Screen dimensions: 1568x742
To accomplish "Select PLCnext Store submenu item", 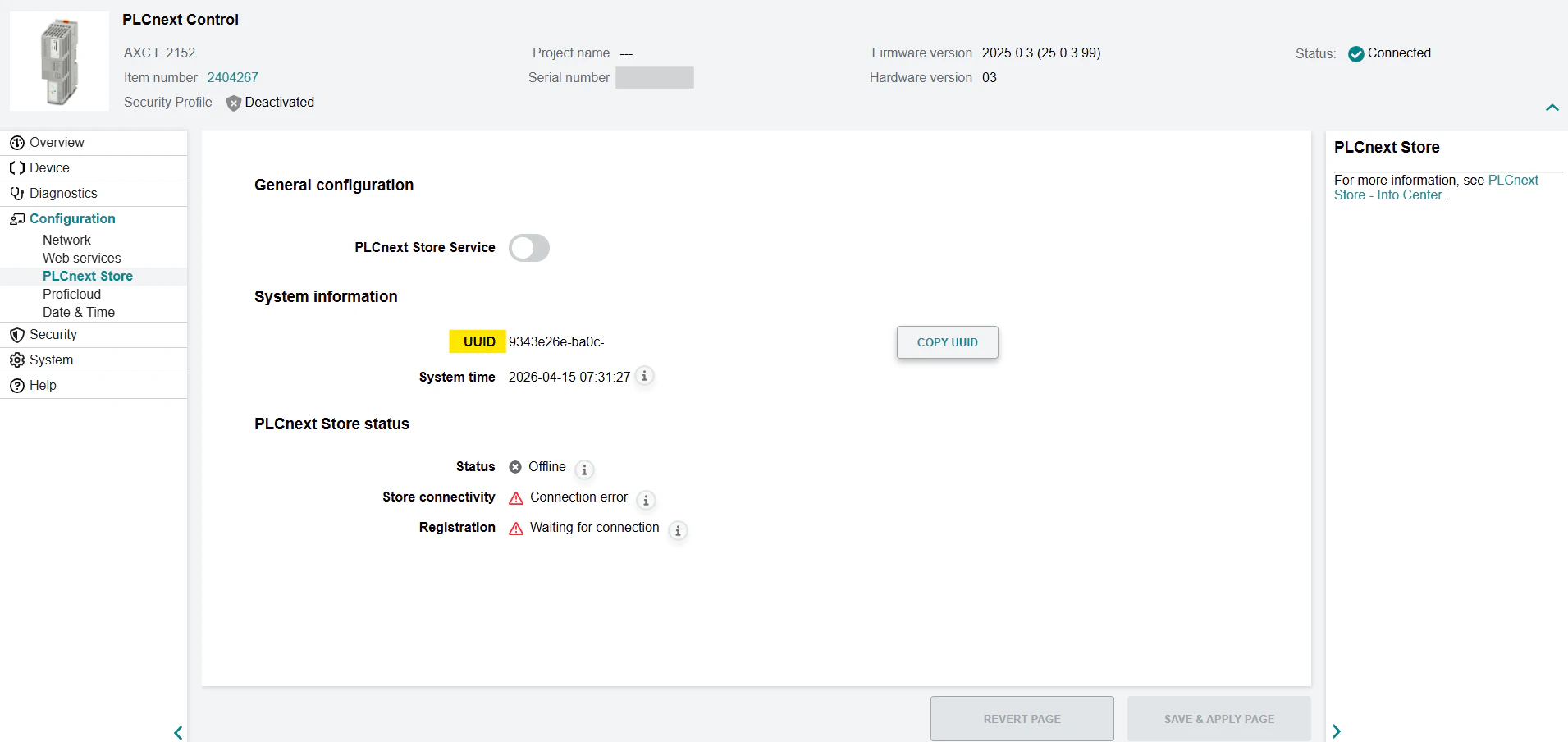I will tap(94, 277).
